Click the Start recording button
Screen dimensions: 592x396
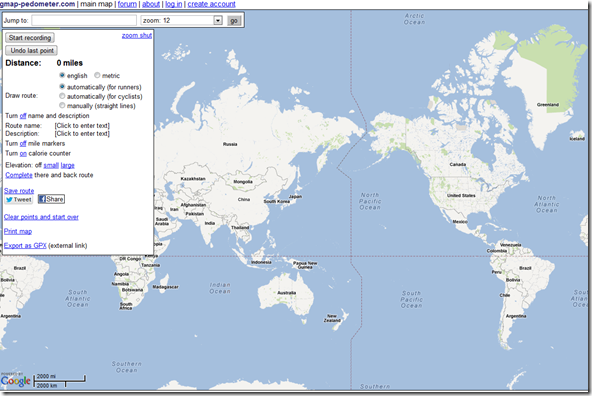[30, 38]
